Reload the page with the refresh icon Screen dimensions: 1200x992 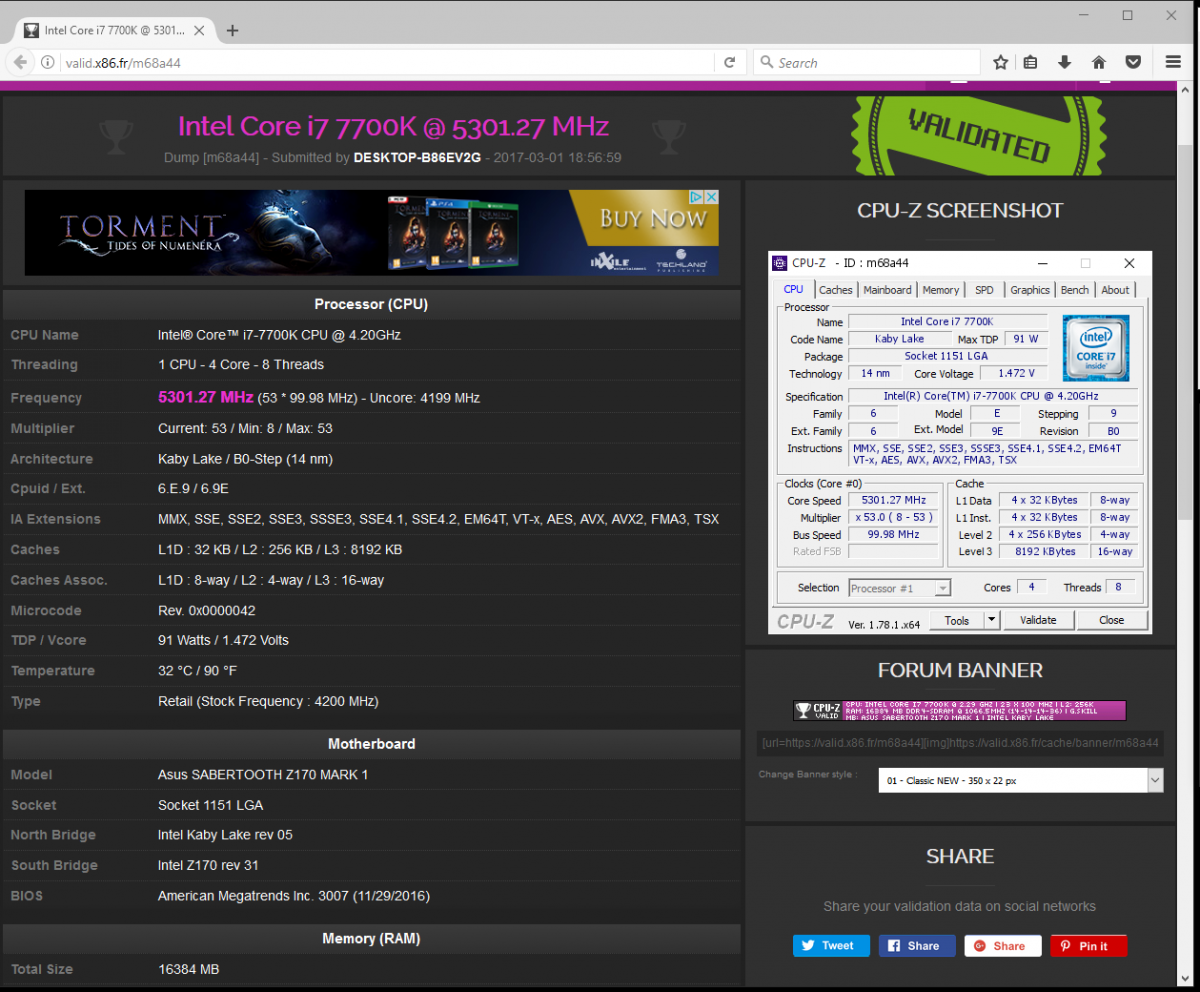(730, 62)
